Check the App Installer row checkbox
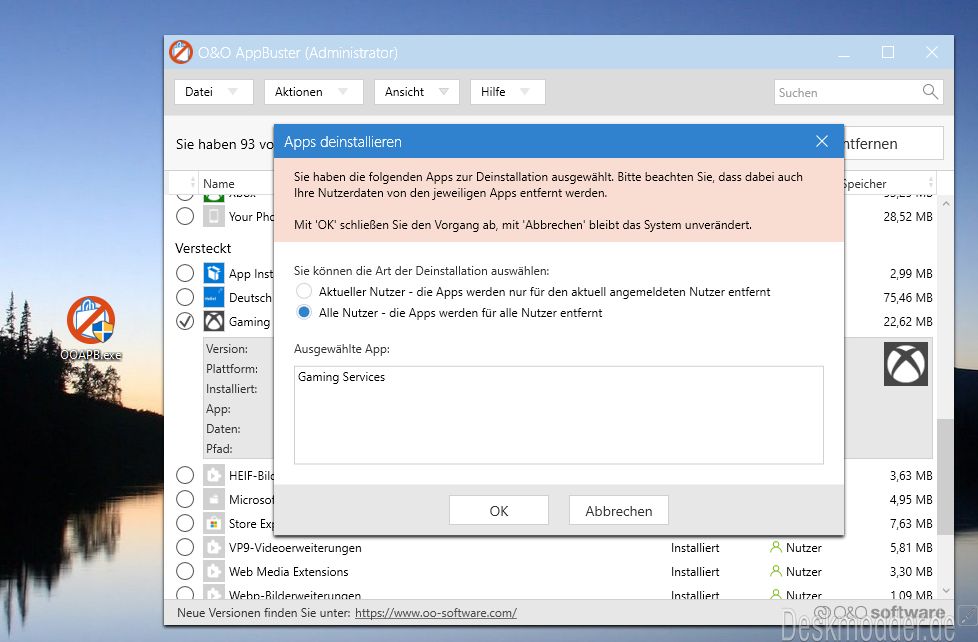This screenshot has width=978, height=642. 185,273
